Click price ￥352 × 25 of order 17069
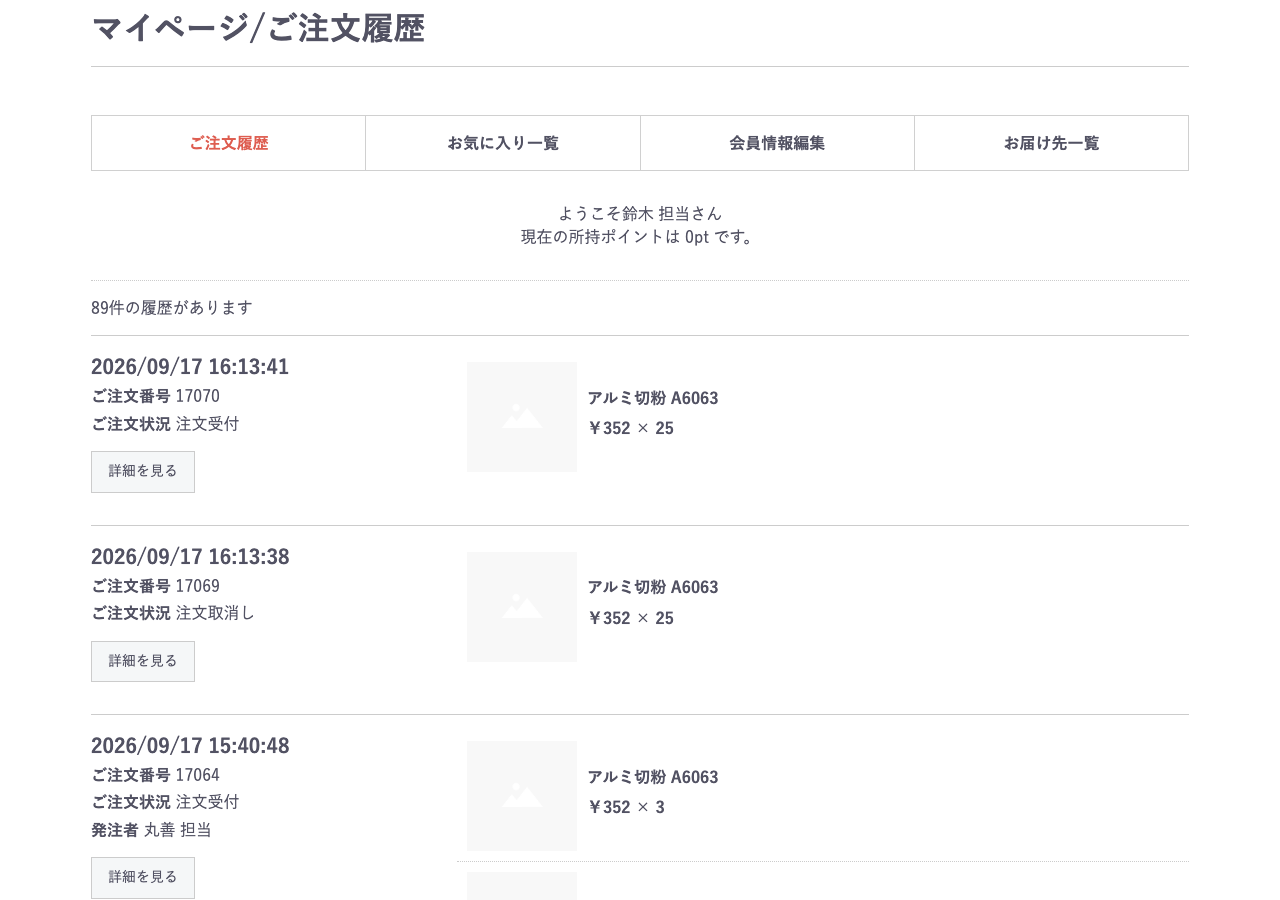 point(631,618)
